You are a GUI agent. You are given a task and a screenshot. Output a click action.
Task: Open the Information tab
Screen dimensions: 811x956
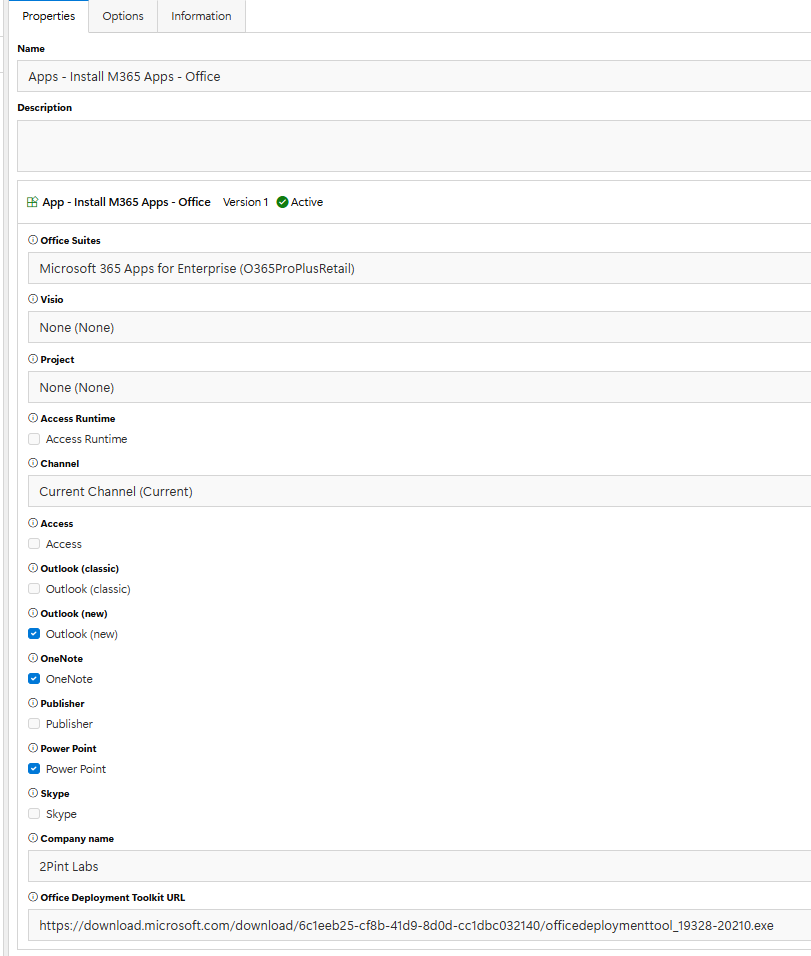[201, 16]
